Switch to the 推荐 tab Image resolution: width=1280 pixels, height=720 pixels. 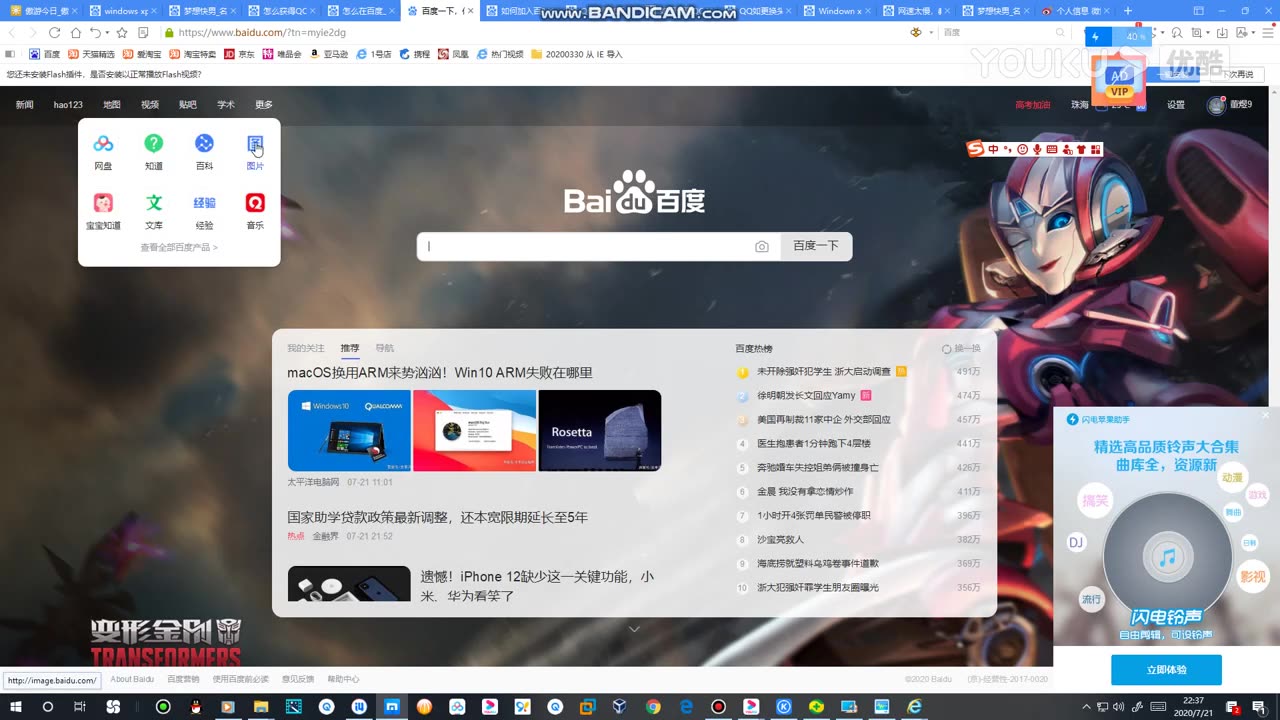350,348
